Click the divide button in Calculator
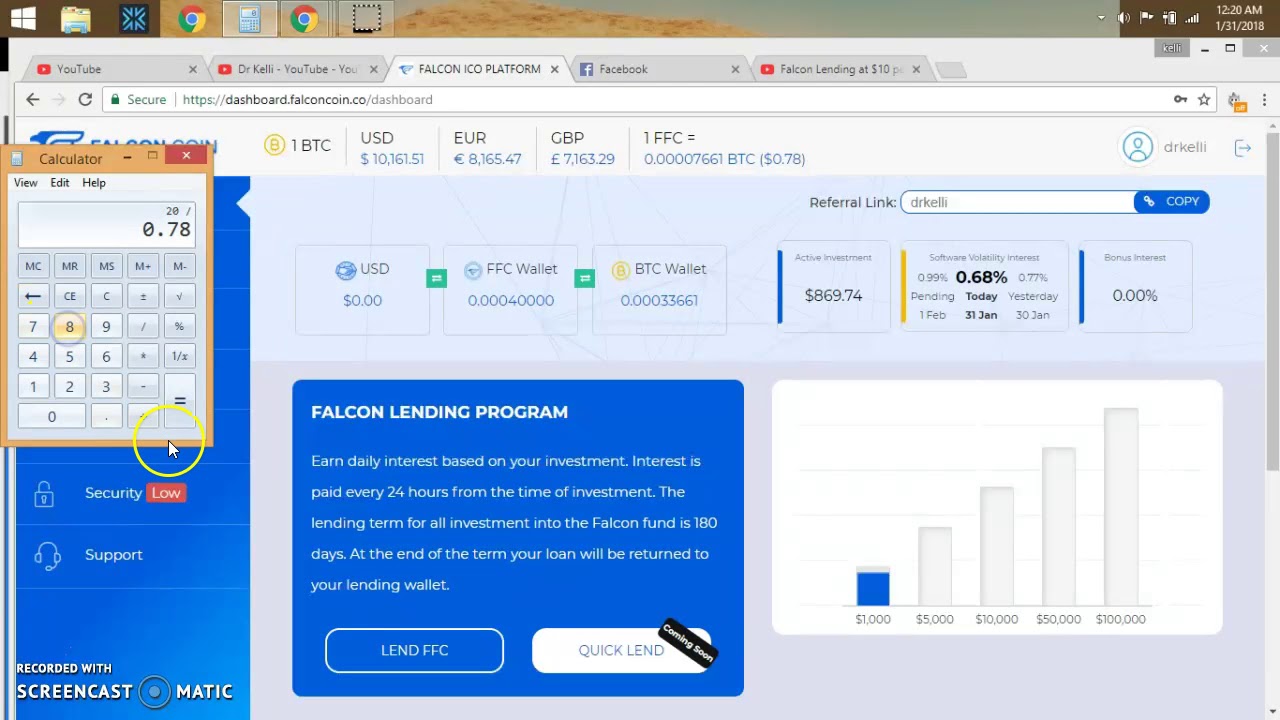Image resolution: width=1280 pixels, height=720 pixels. (143, 326)
